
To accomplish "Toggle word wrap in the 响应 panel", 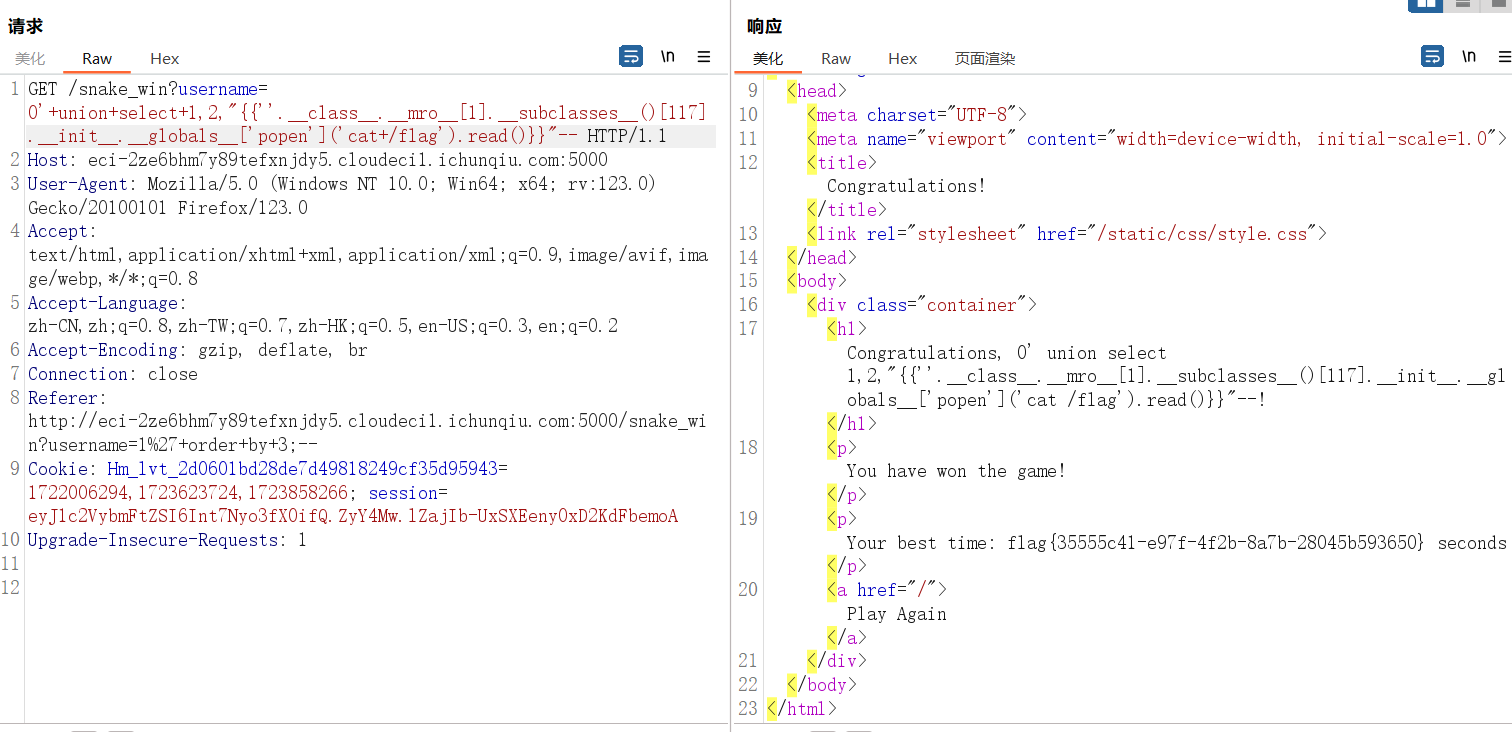I will click(1432, 57).
